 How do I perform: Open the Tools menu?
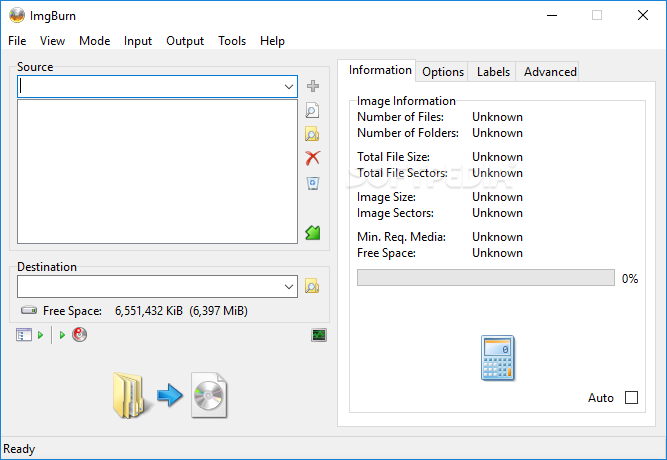click(232, 41)
